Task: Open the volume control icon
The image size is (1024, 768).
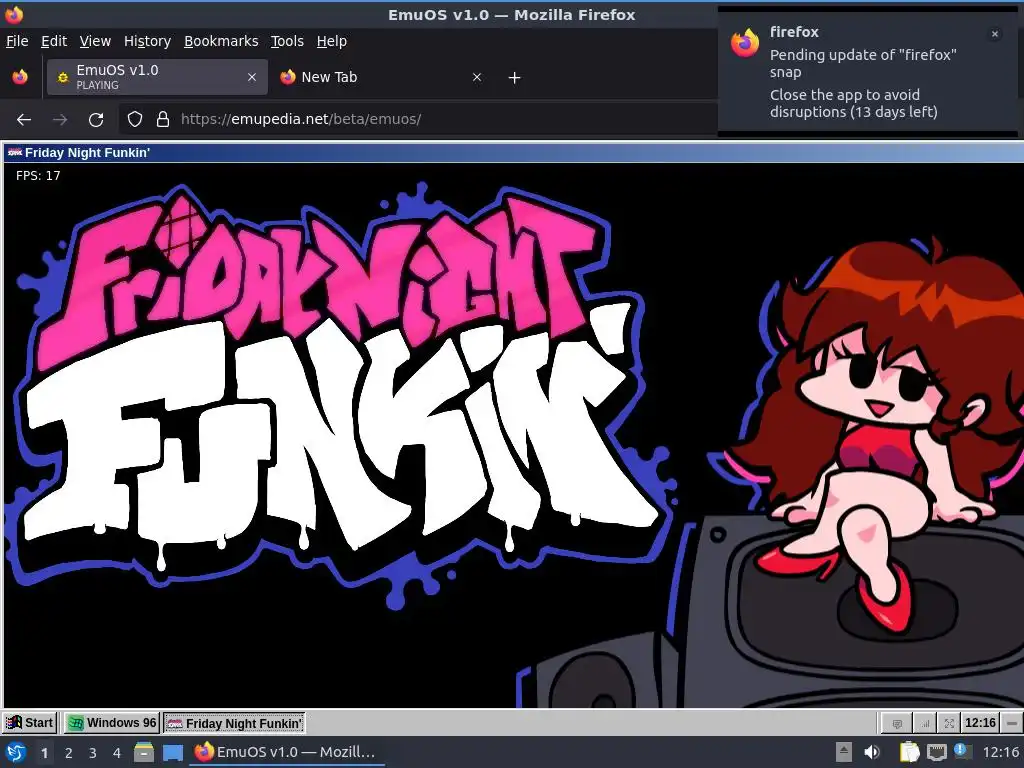Action: 871,752
